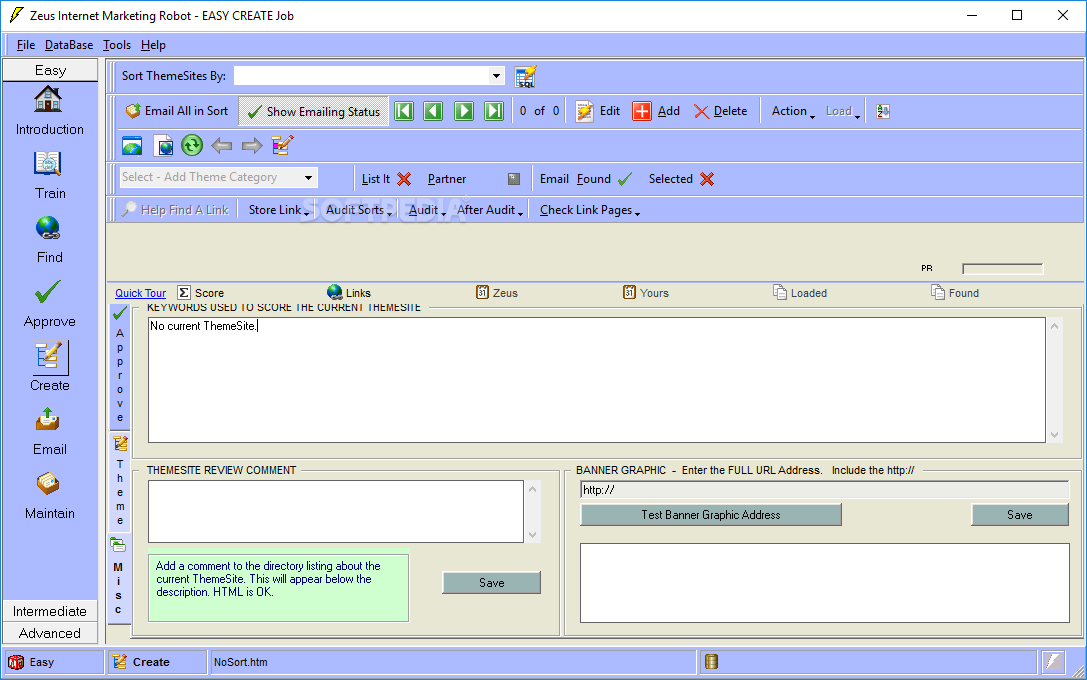Switch to the Intermediate panel
Image resolution: width=1087 pixels, height=680 pixels.
click(50, 611)
